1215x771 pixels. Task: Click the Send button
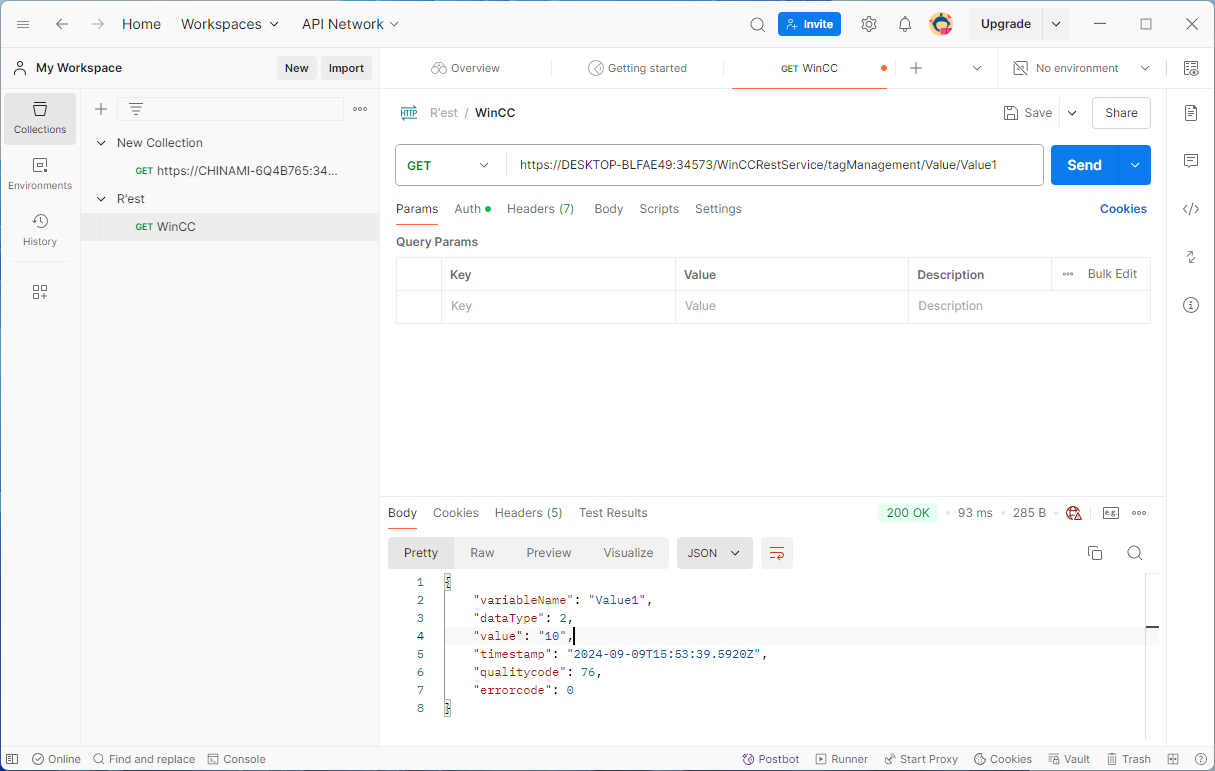tap(1084, 165)
